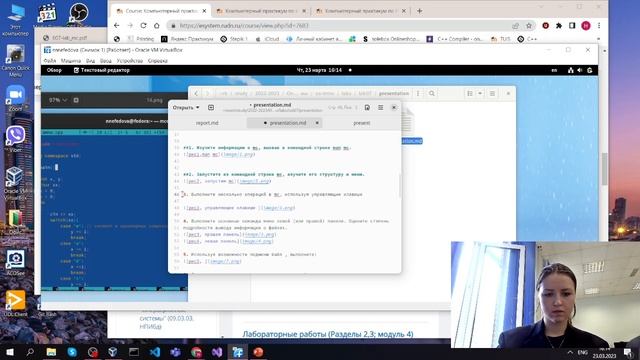Open the en keyboard layout indicator

554,70
